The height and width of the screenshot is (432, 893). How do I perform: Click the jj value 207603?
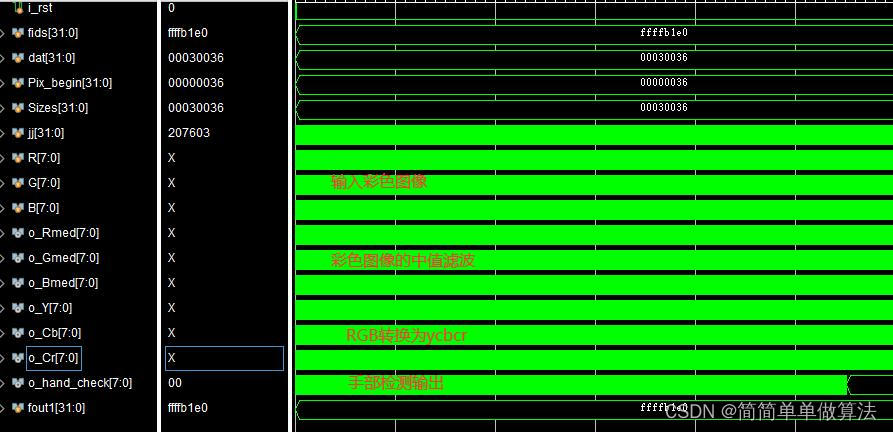[x=189, y=133]
